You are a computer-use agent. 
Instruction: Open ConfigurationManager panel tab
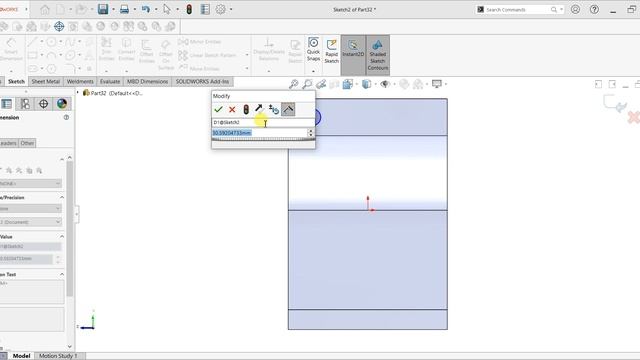(25, 104)
